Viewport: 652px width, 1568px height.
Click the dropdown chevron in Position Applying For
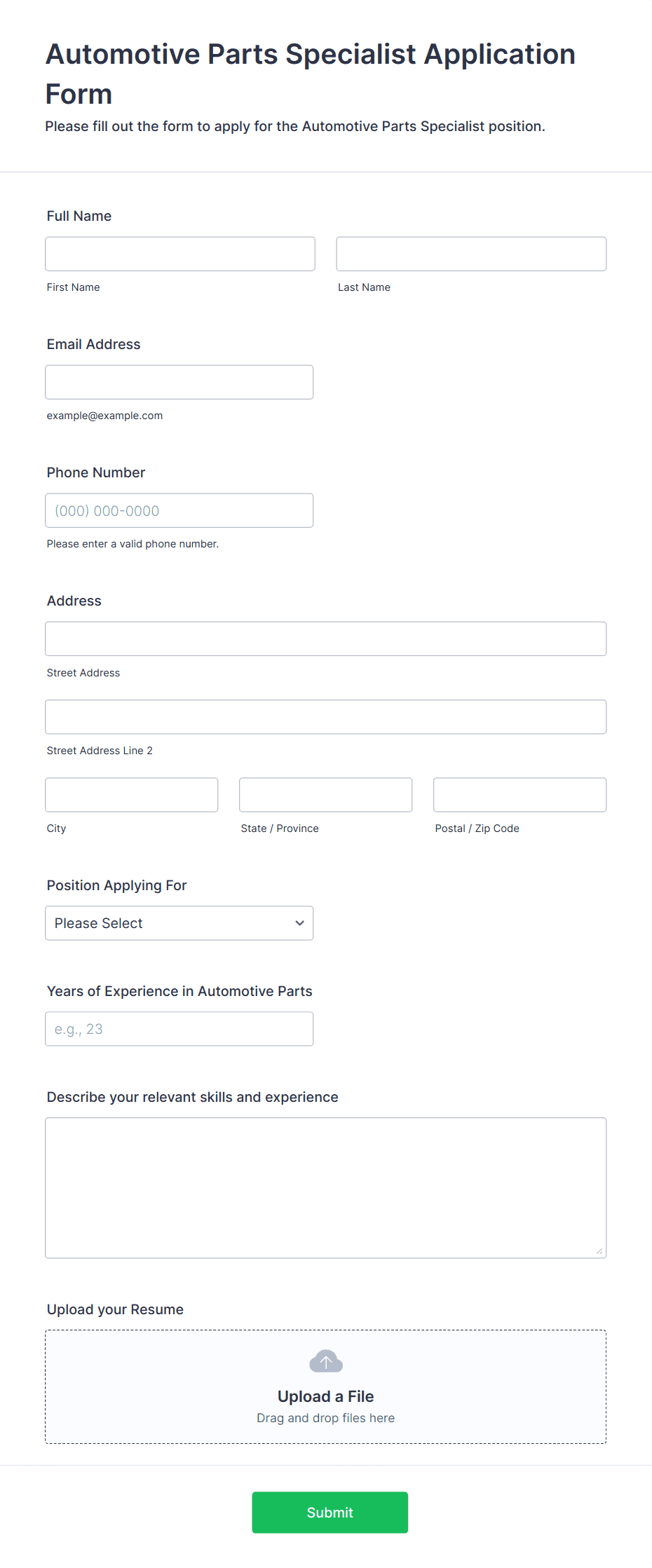coord(299,923)
